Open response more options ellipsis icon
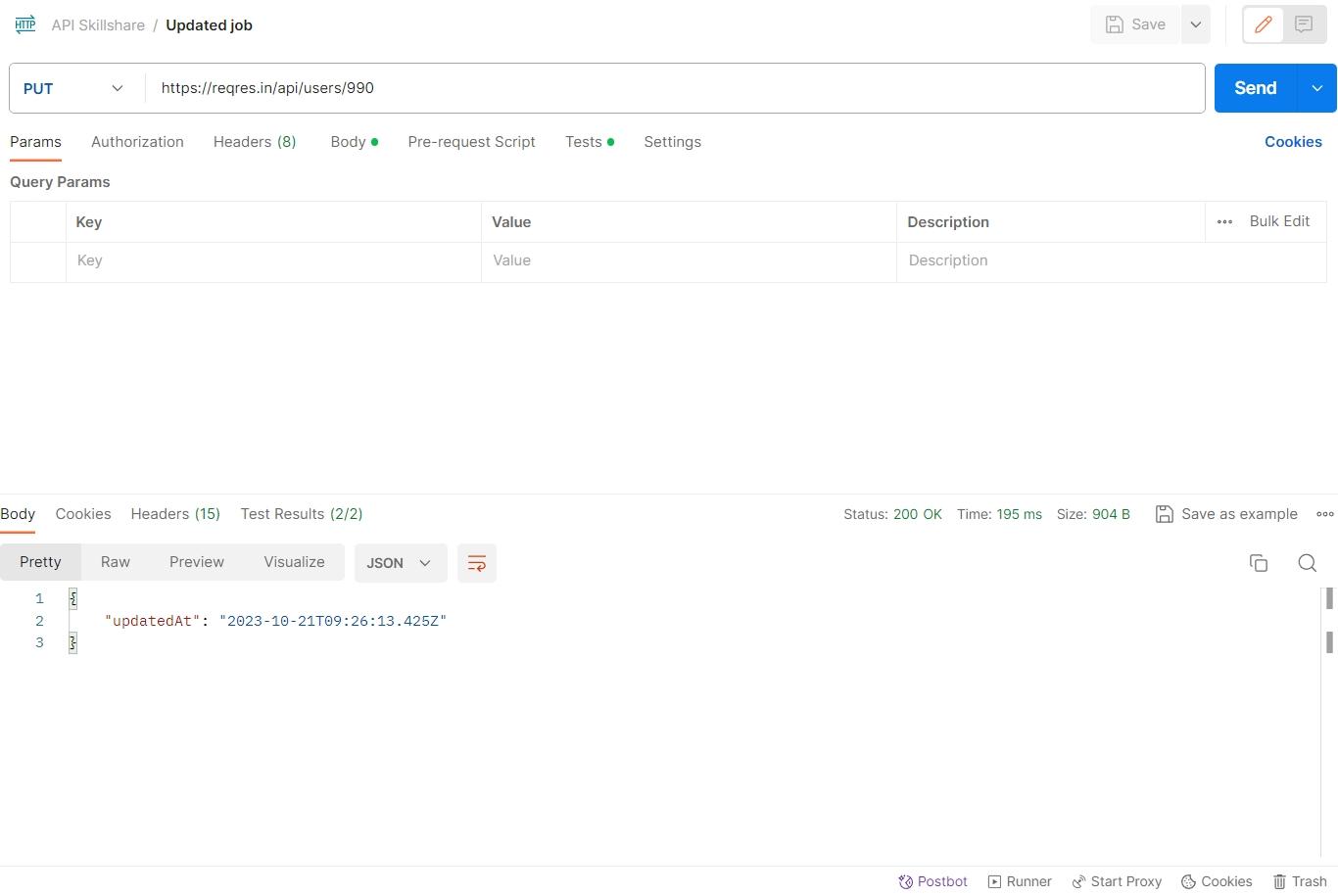Image resolution: width=1338 pixels, height=896 pixels. coord(1325,514)
